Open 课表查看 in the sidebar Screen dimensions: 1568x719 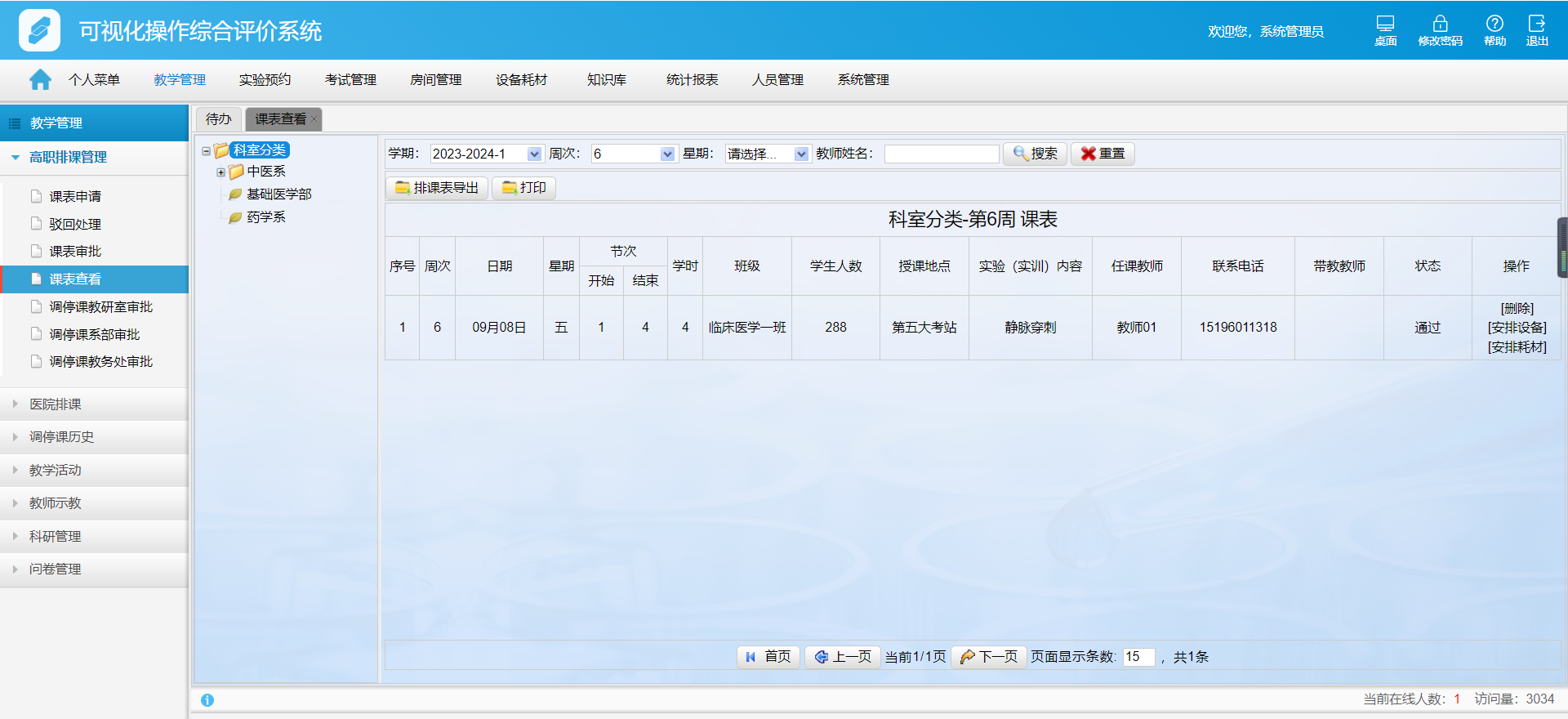pyautogui.click(x=95, y=279)
